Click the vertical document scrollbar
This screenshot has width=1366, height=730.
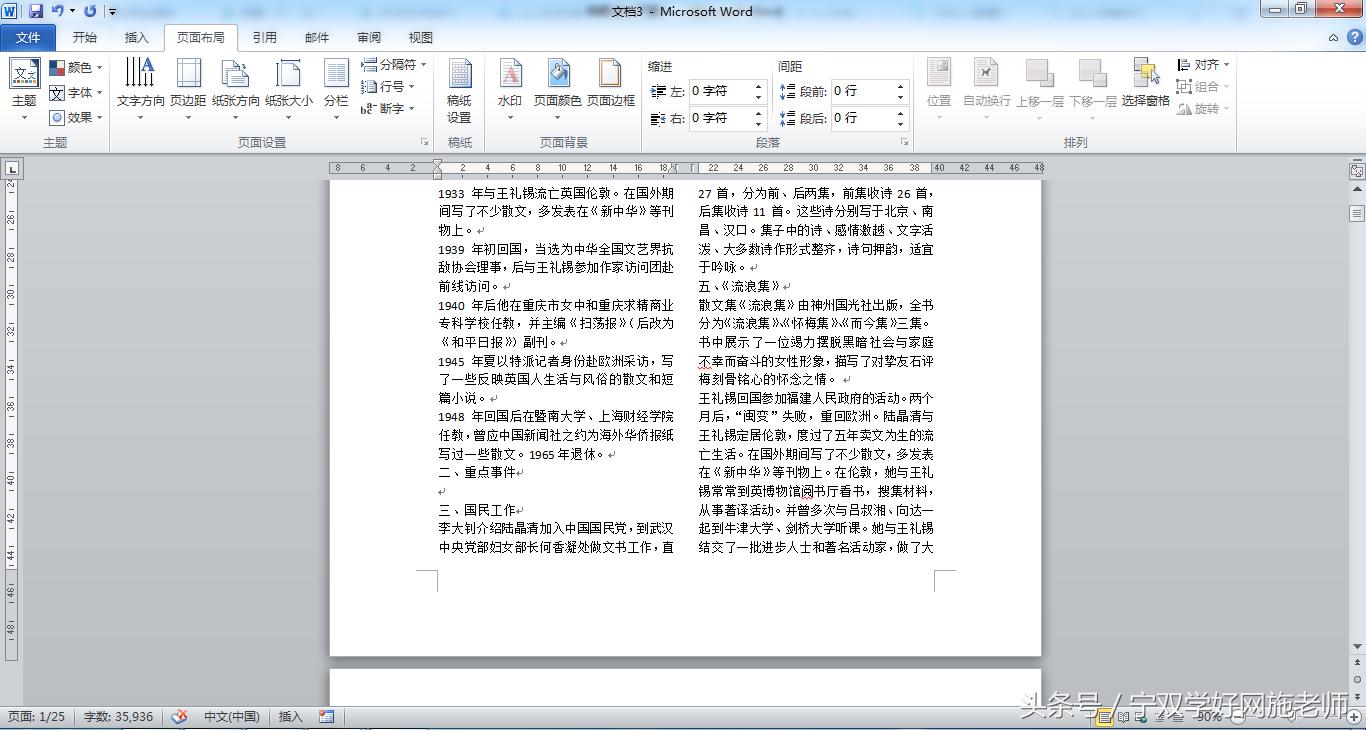pos(1358,400)
